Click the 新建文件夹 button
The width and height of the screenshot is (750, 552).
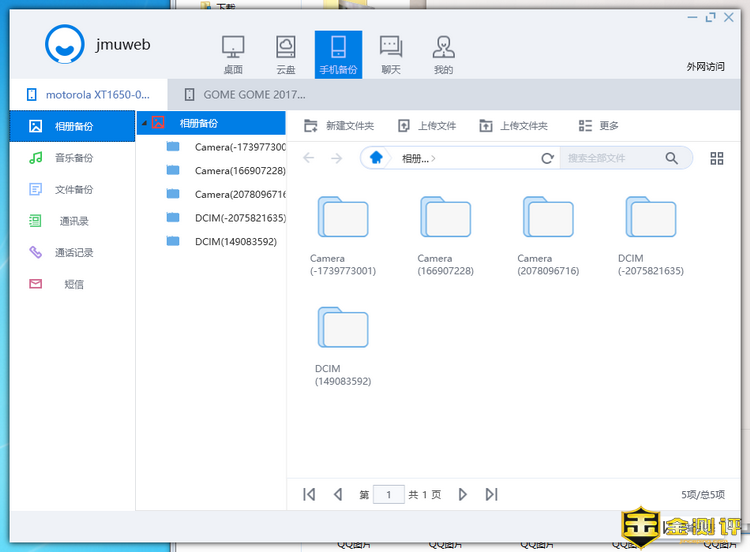tap(339, 126)
